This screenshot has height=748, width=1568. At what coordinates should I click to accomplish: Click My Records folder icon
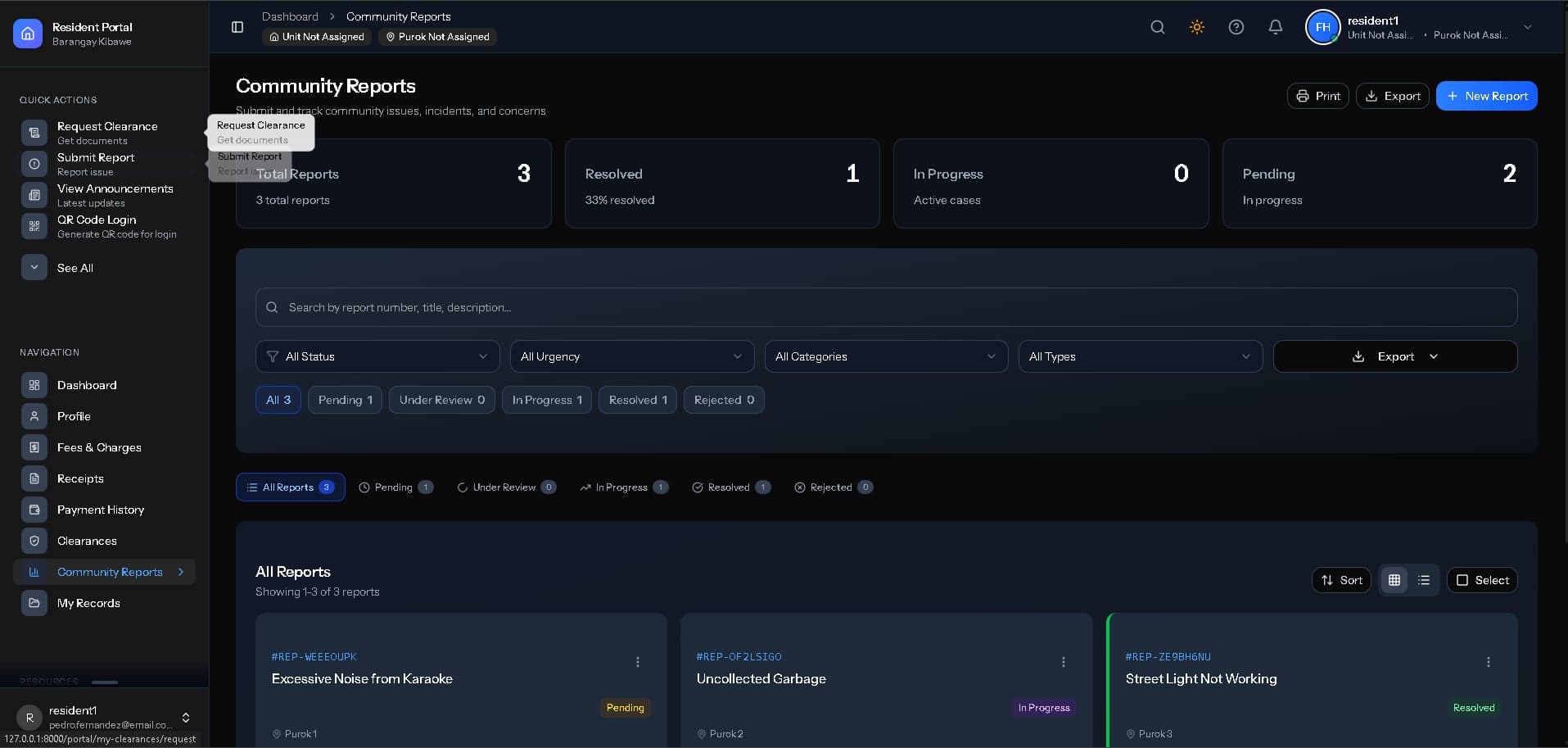[x=34, y=603]
